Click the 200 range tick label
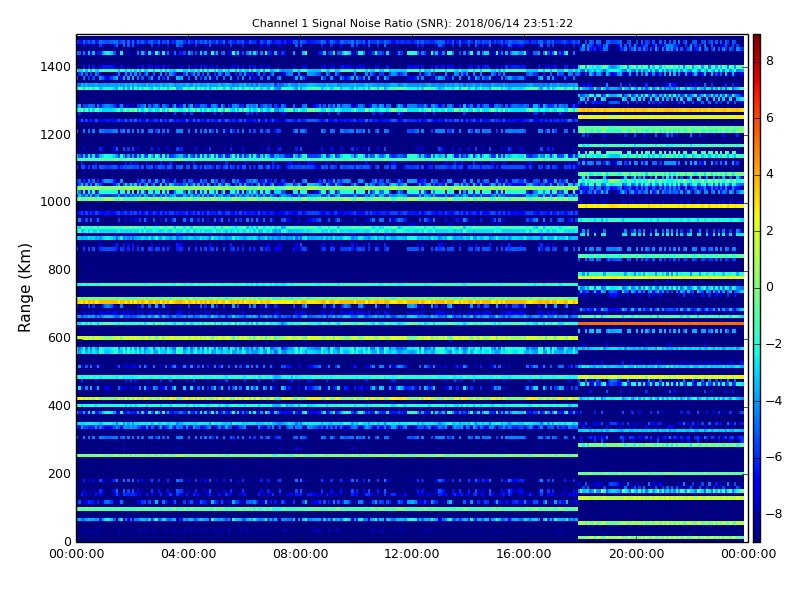The image size is (800, 600). (x=59, y=473)
